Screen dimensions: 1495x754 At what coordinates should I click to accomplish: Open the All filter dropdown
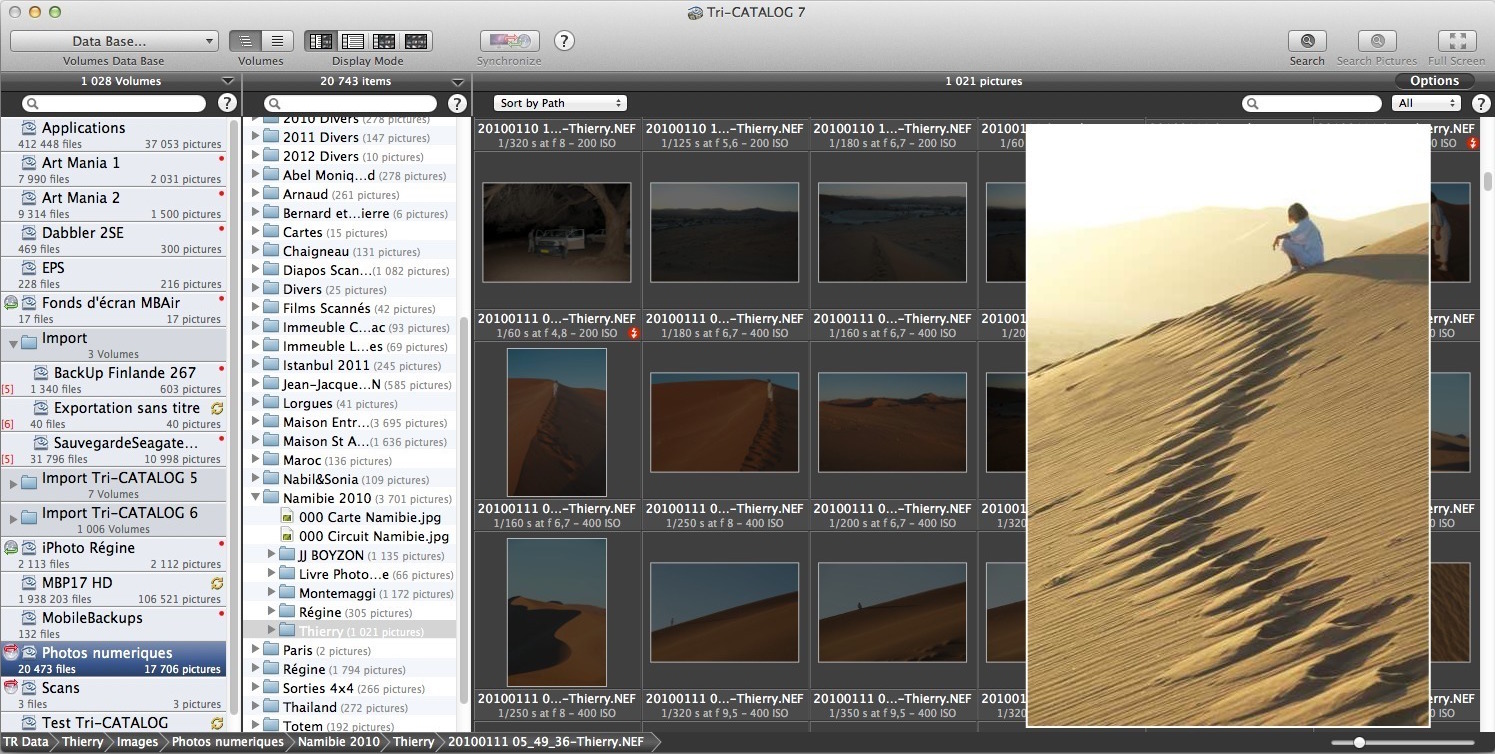click(1426, 103)
